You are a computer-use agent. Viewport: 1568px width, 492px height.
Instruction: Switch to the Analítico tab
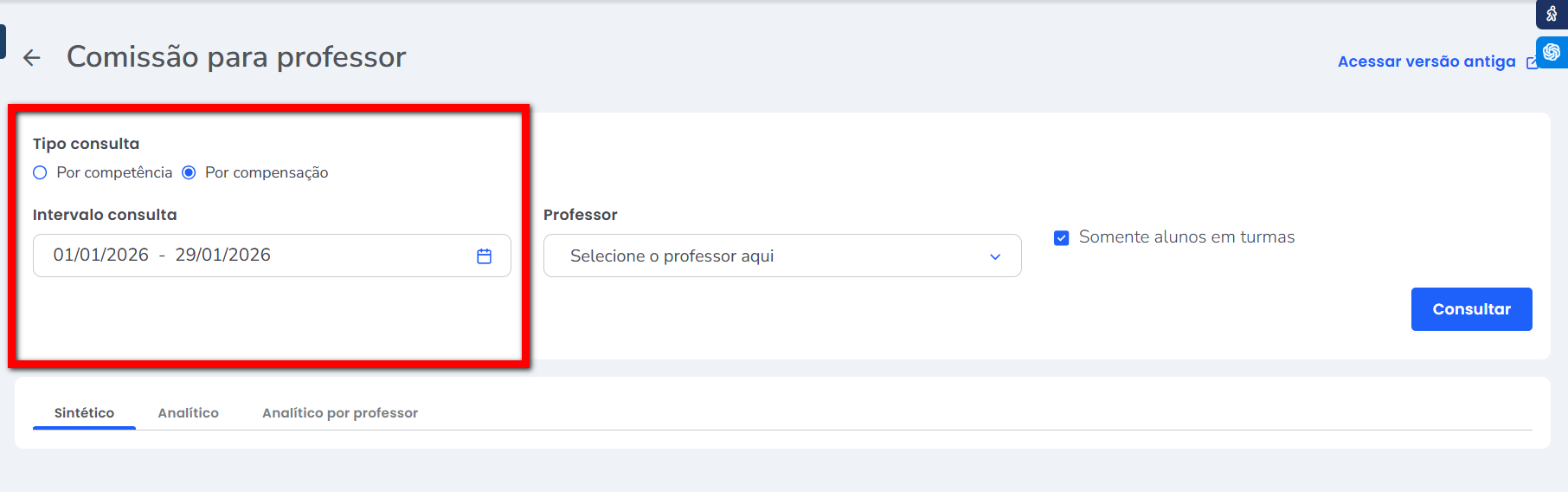click(188, 413)
